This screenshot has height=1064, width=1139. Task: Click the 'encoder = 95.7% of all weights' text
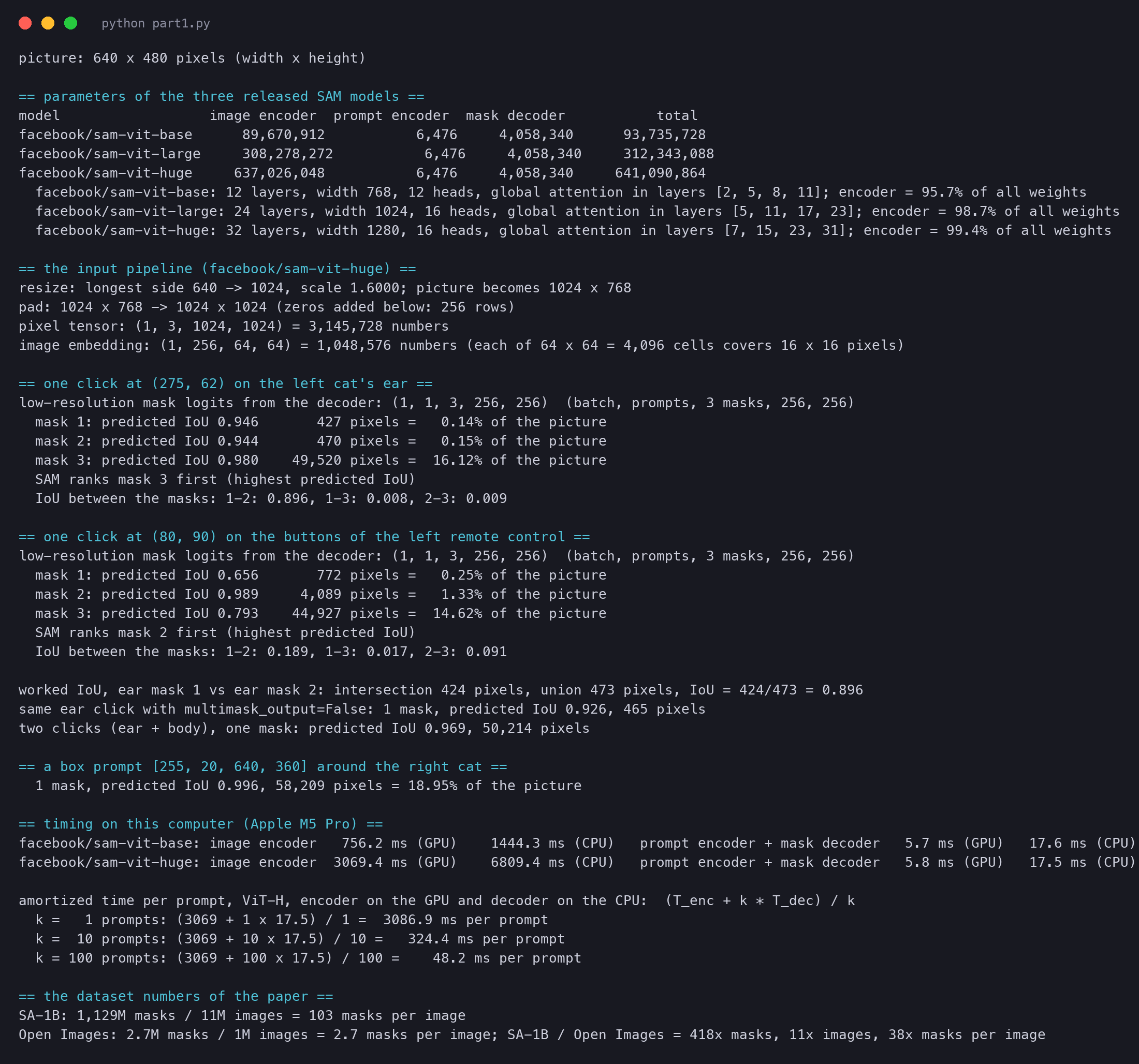click(962, 193)
